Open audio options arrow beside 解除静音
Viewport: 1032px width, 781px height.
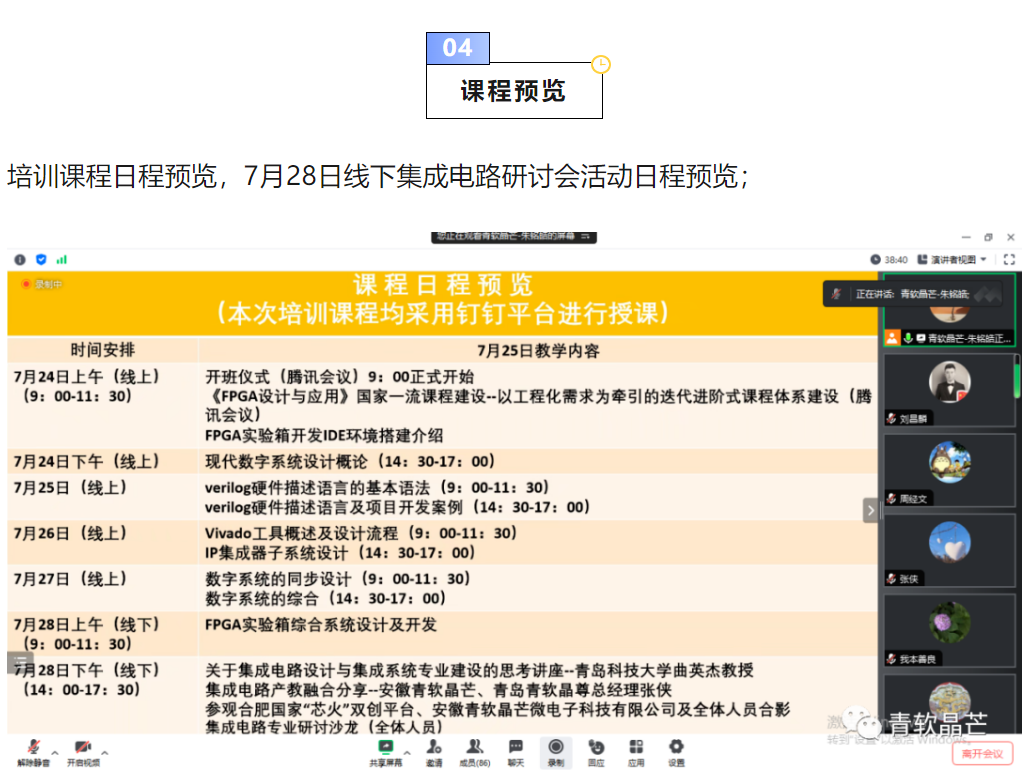coord(55,753)
